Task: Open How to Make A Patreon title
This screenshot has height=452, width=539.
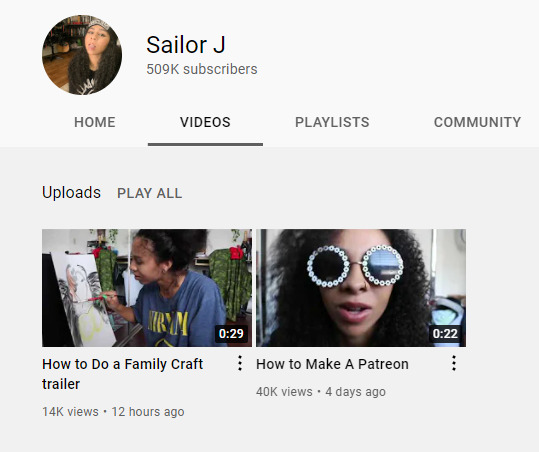Action: pyautogui.click(x=332, y=364)
